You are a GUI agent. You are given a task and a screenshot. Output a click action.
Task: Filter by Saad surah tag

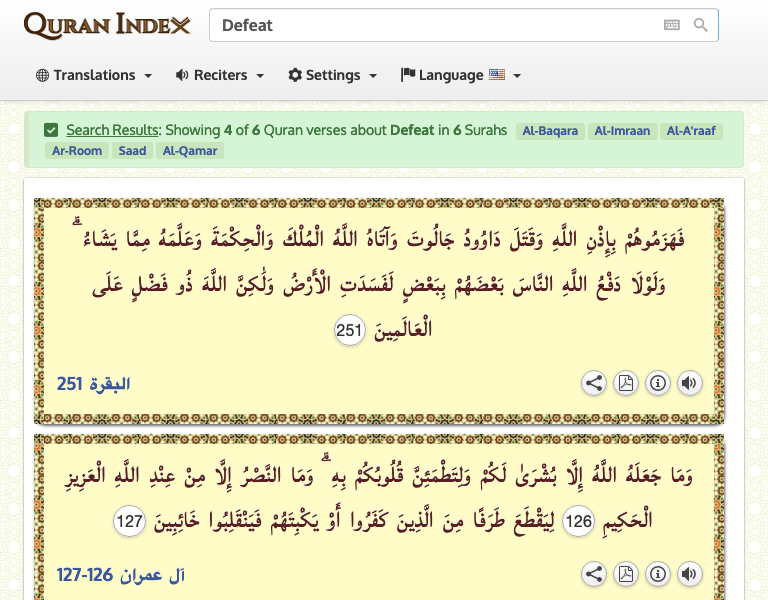coord(132,151)
